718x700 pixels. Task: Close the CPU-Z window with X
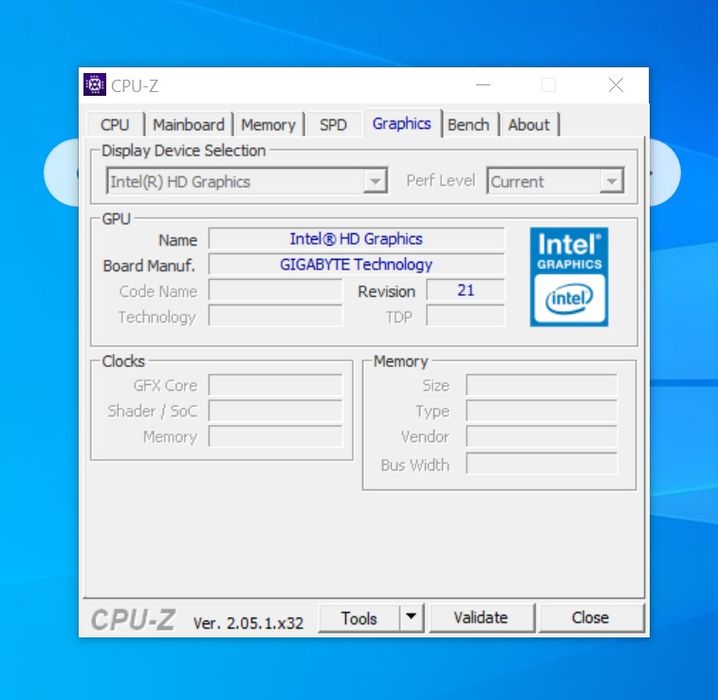(x=615, y=85)
